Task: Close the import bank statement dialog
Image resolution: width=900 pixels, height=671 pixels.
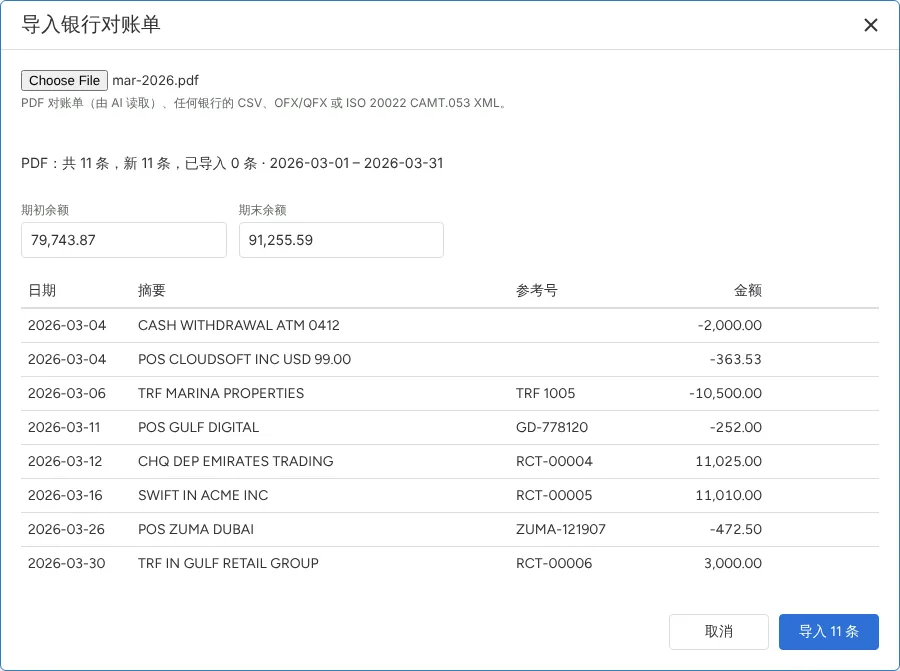Action: (870, 25)
